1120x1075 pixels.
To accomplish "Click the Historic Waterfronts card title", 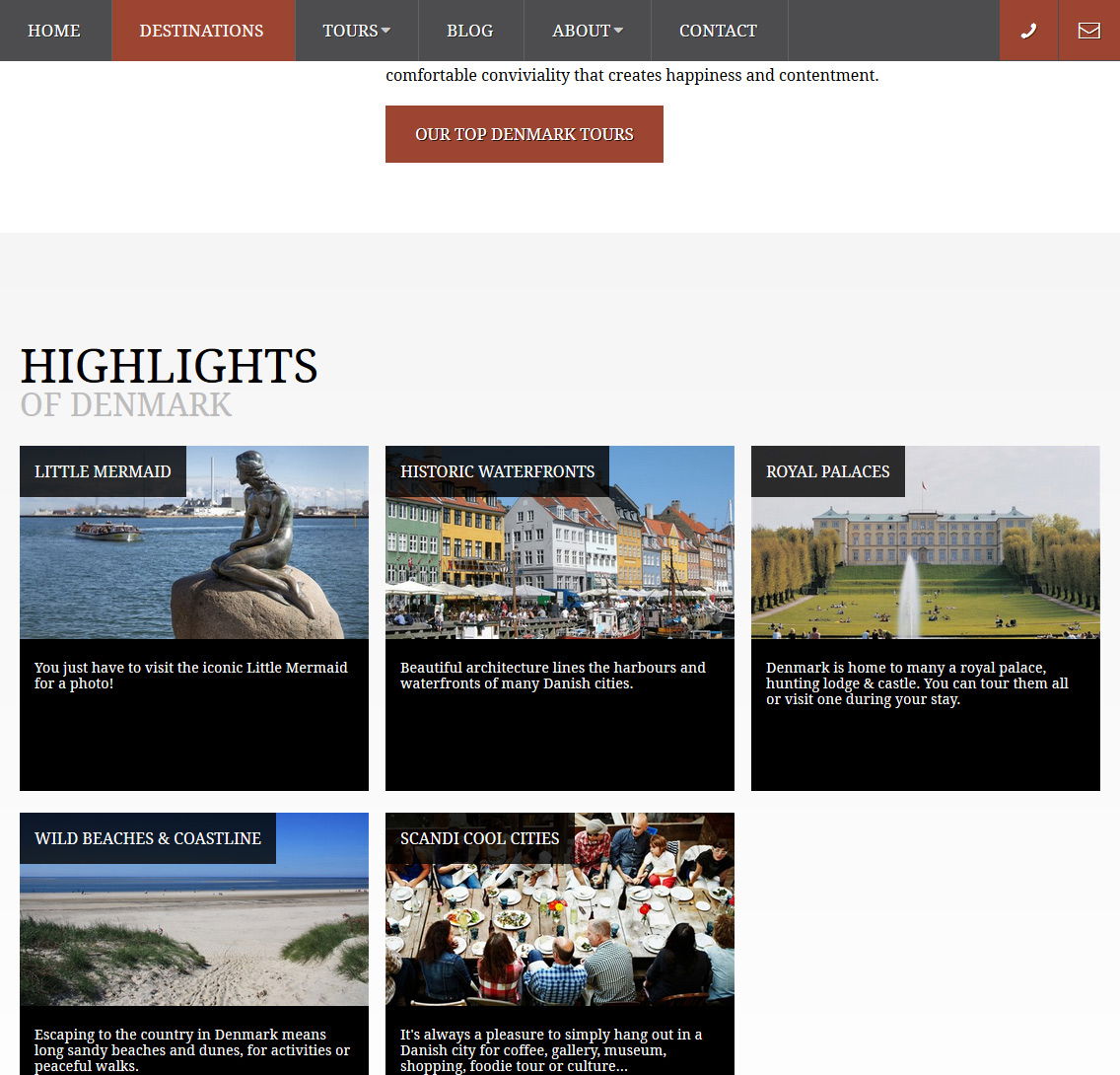I will [x=497, y=471].
